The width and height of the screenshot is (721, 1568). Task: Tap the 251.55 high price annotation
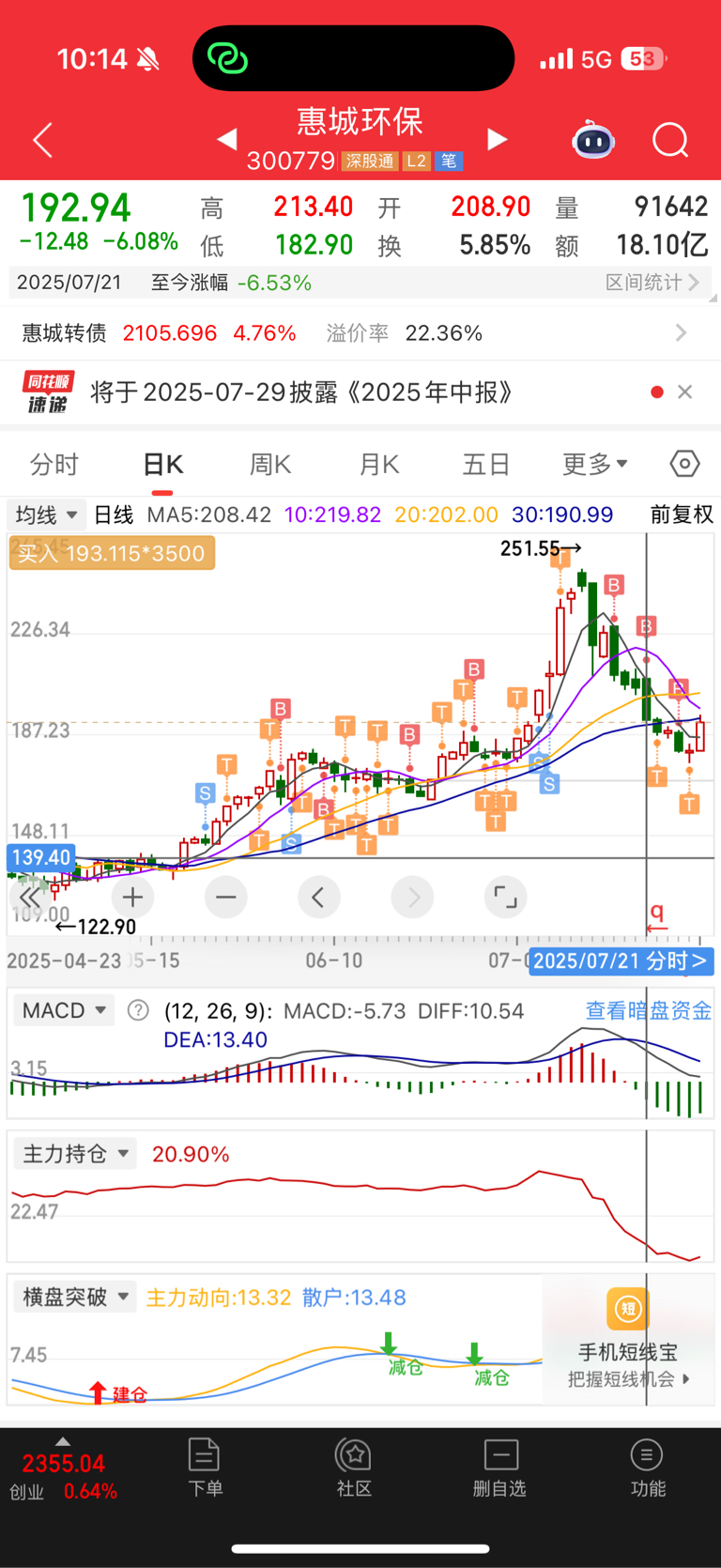tap(541, 548)
